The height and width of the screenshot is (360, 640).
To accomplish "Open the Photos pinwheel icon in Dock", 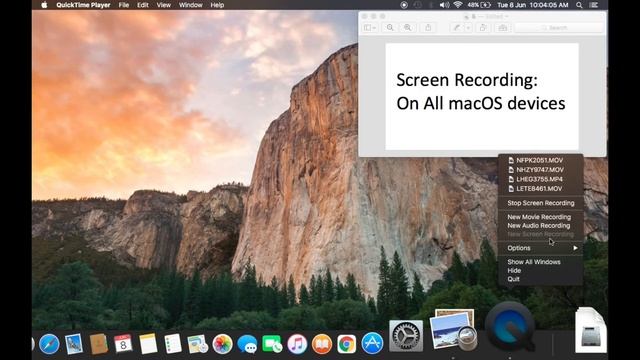I will [x=222, y=344].
